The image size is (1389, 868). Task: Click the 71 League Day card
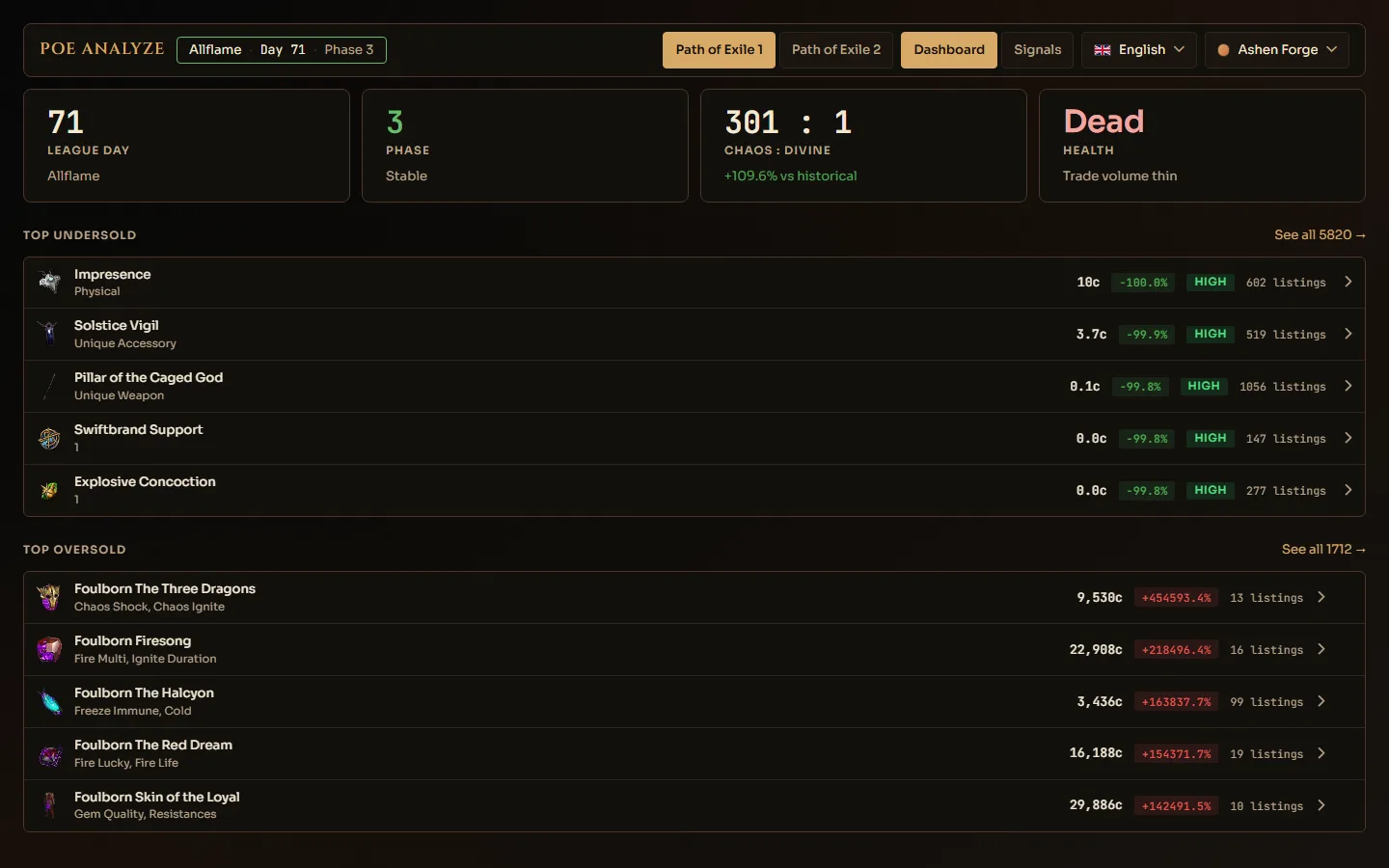click(186, 146)
